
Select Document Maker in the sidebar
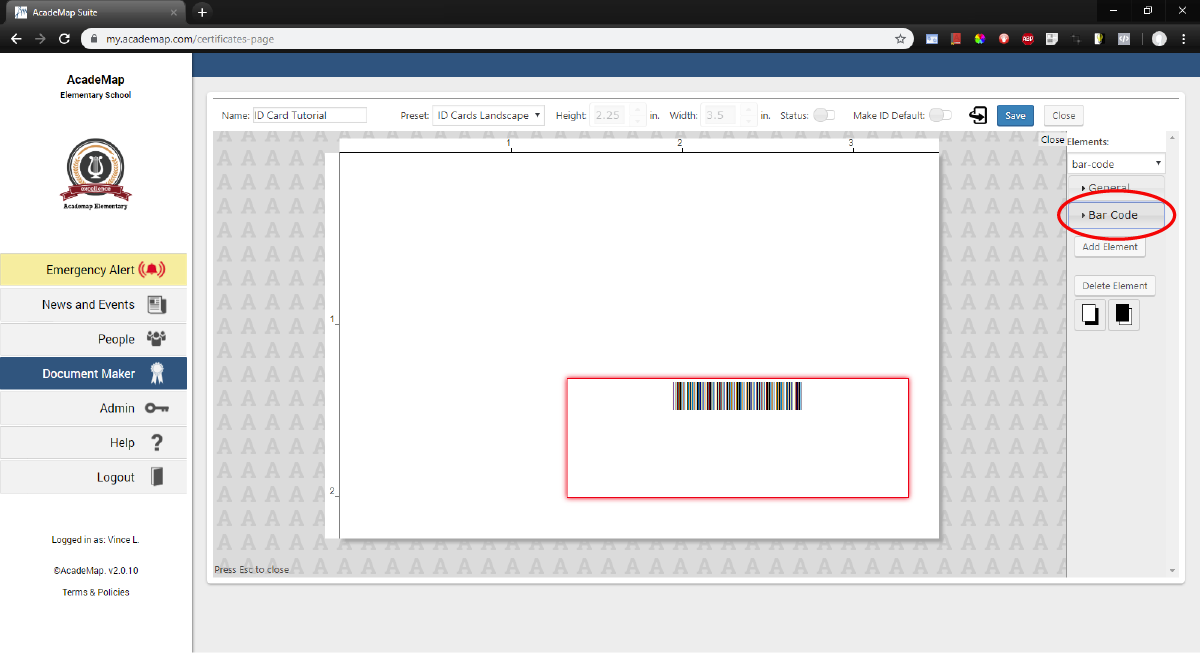[x=93, y=374]
